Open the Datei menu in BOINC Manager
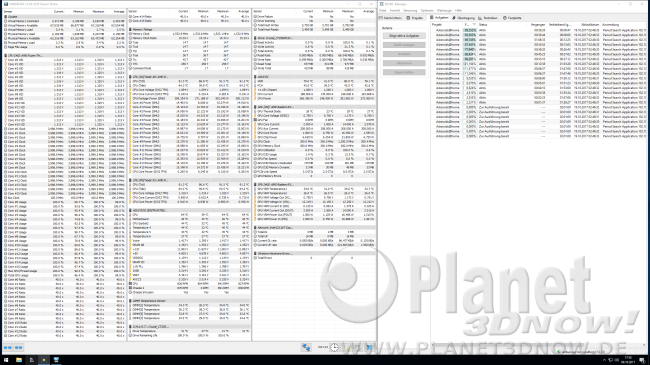 pyautogui.click(x=383, y=10)
